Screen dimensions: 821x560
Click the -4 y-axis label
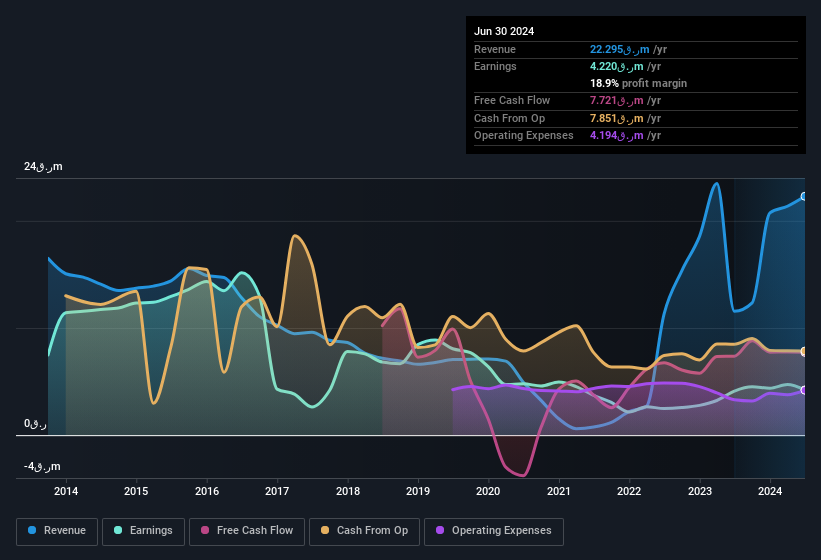(42, 466)
